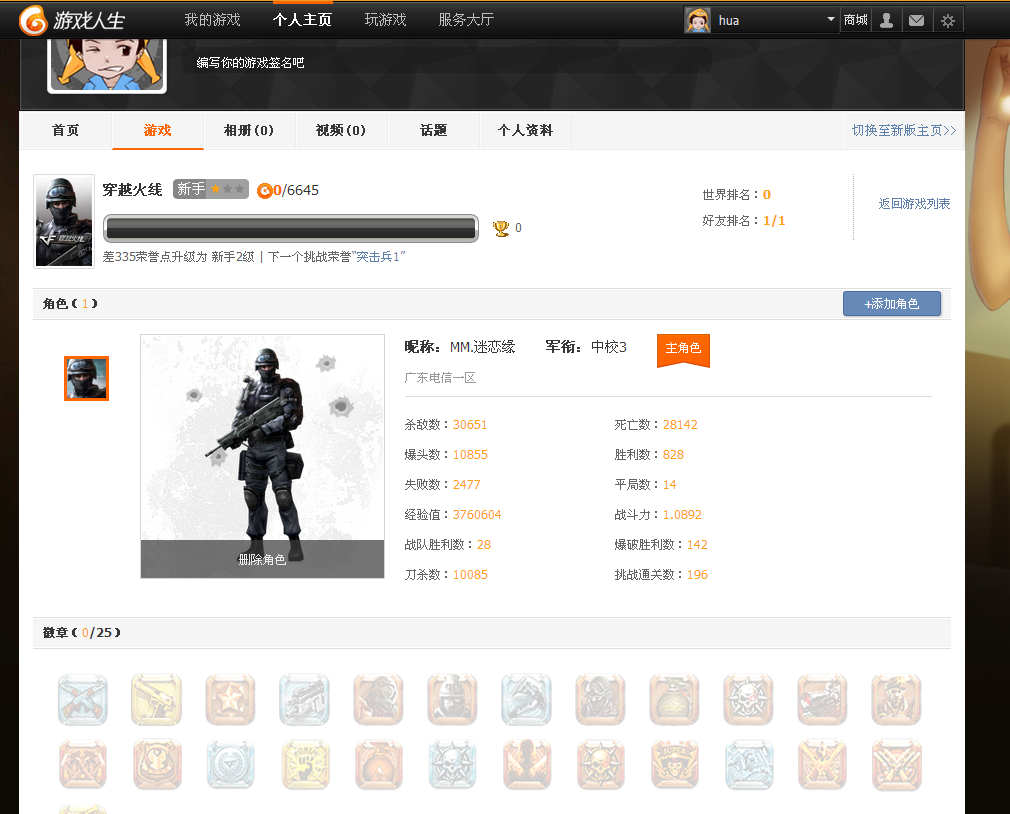Click the 新手 star rank badge
This screenshot has height=814, width=1010.
tap(211, 189)
